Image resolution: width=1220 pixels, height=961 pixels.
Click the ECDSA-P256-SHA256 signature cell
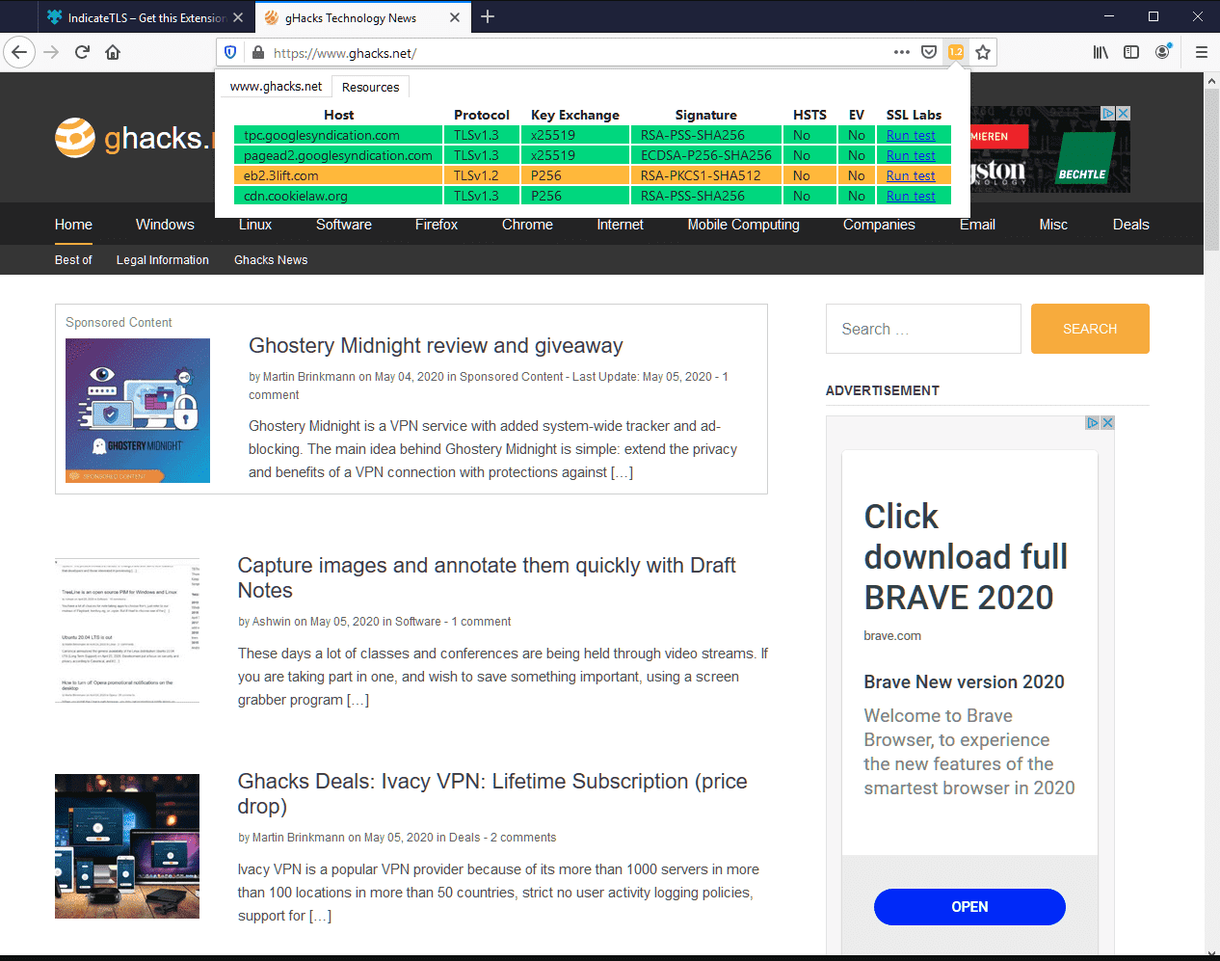[706, 155]
